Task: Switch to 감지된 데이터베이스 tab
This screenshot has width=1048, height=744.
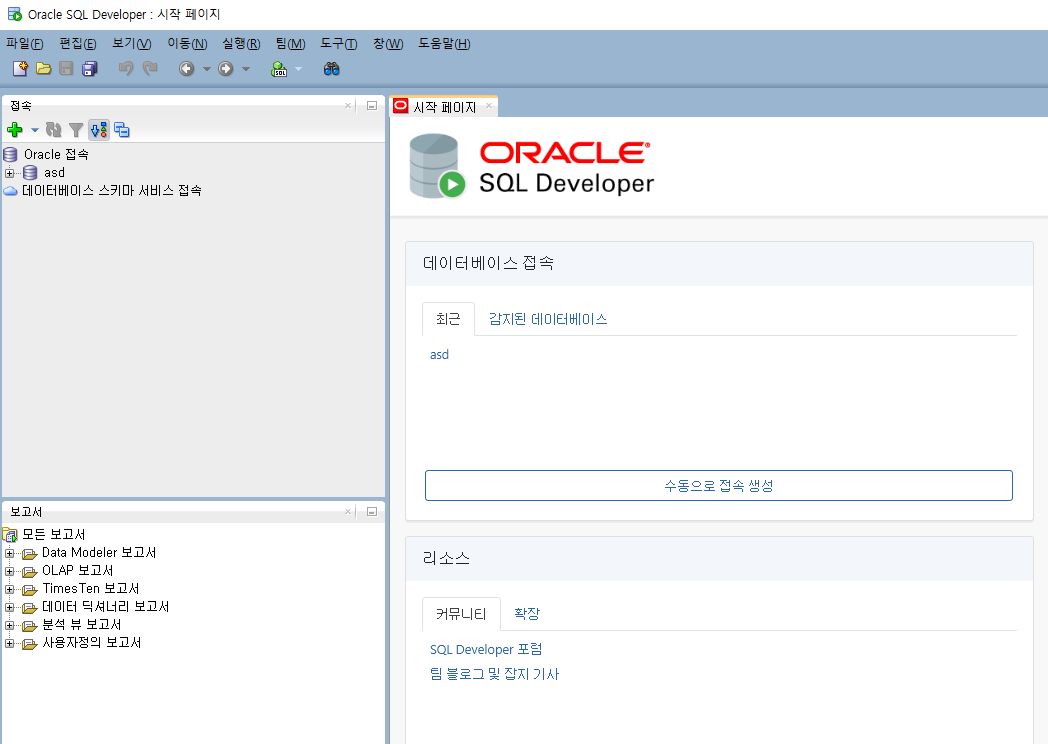Action: 548,319
